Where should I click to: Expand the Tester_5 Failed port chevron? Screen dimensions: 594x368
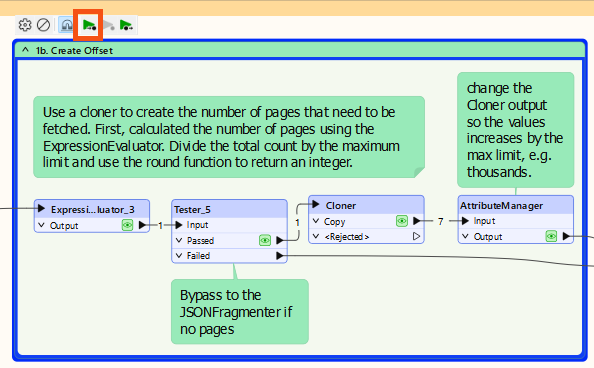[x=179, y=255]
